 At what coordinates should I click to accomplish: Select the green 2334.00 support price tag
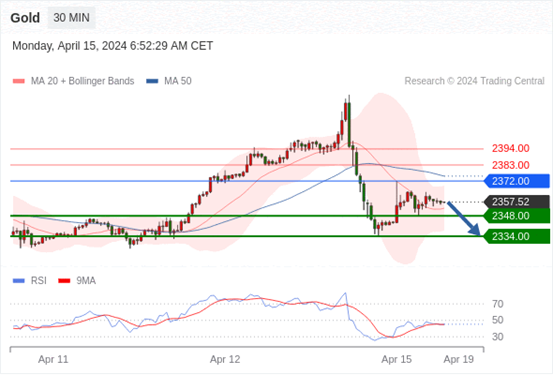click(x=517, y=236)
